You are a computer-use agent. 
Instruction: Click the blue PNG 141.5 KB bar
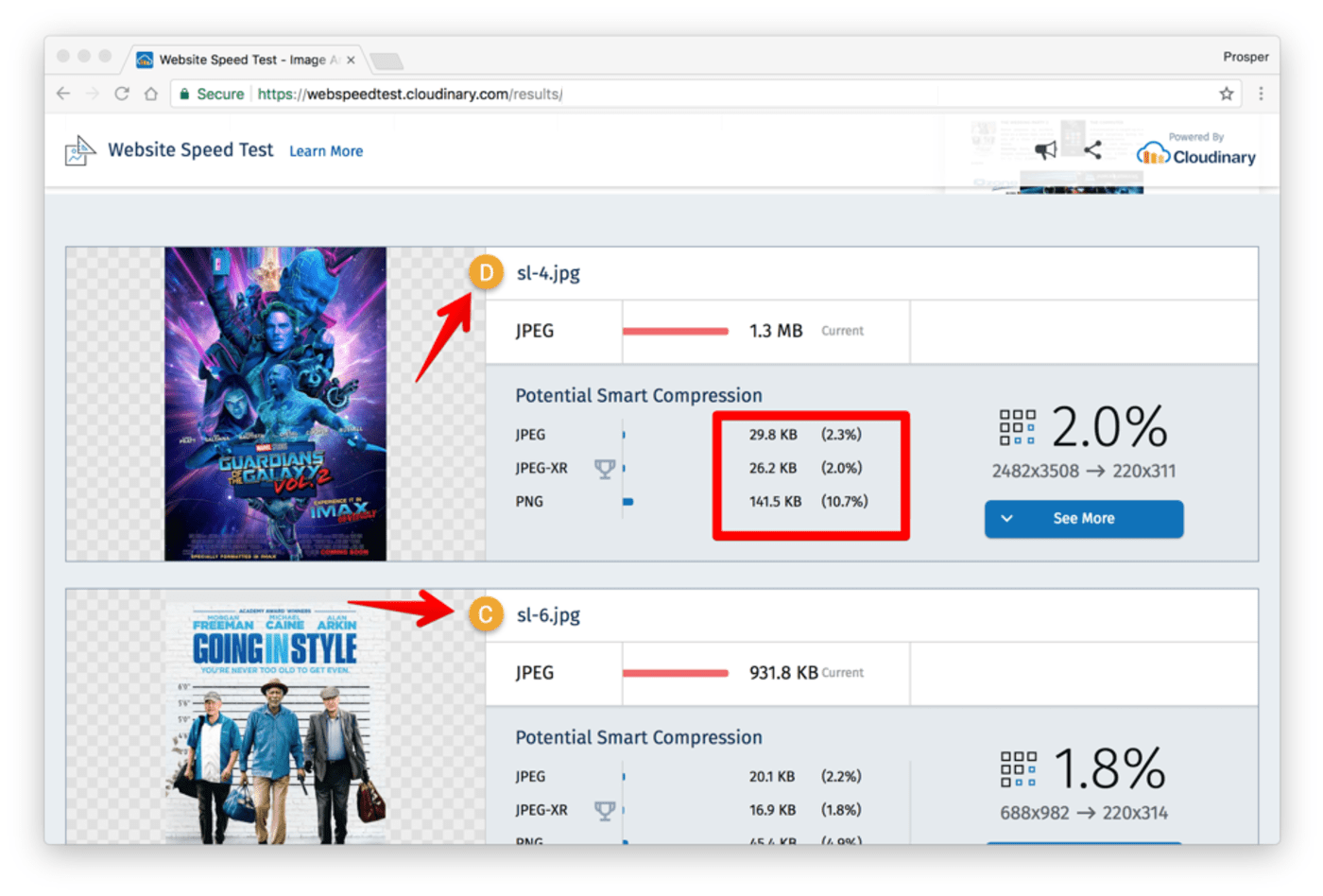tap(628, 502)
